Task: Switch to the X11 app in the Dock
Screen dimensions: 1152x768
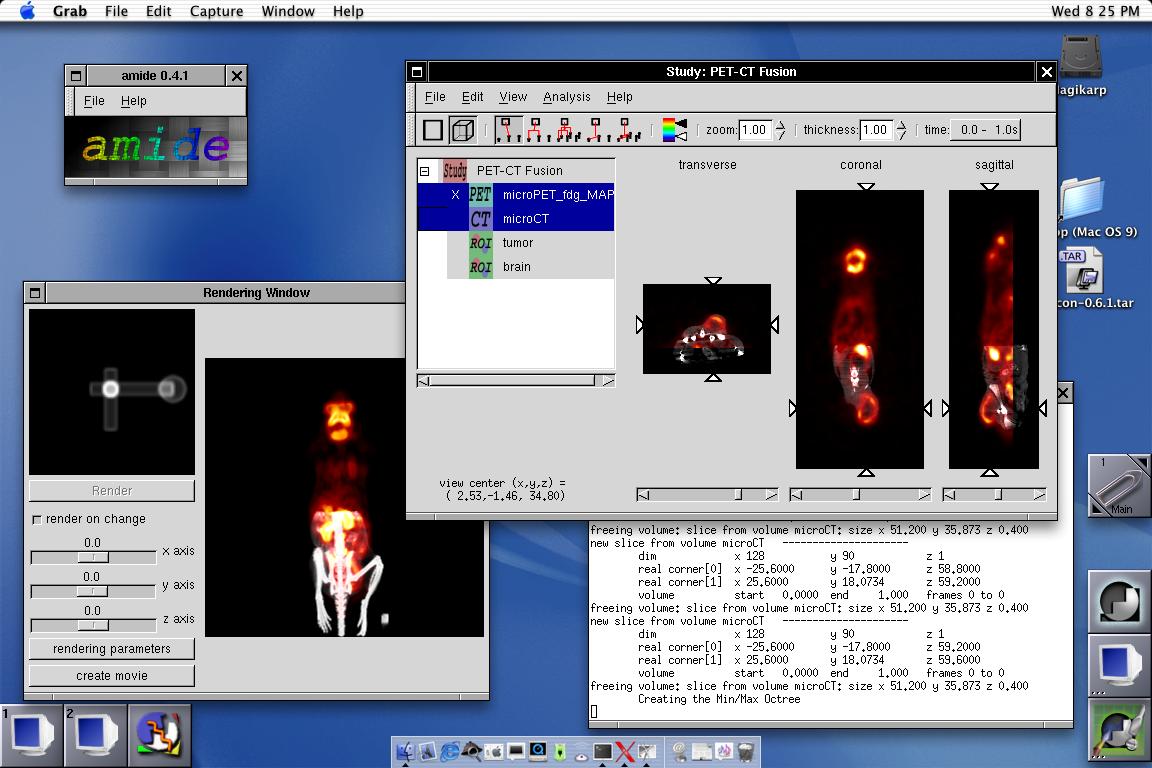Action: click(625, 751)
